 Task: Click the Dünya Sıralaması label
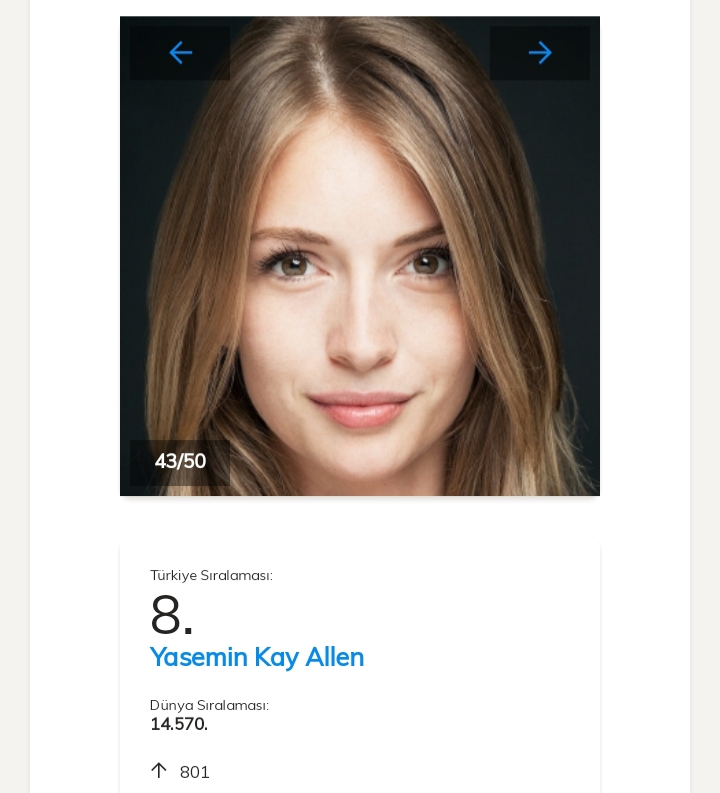click(209, 705)
